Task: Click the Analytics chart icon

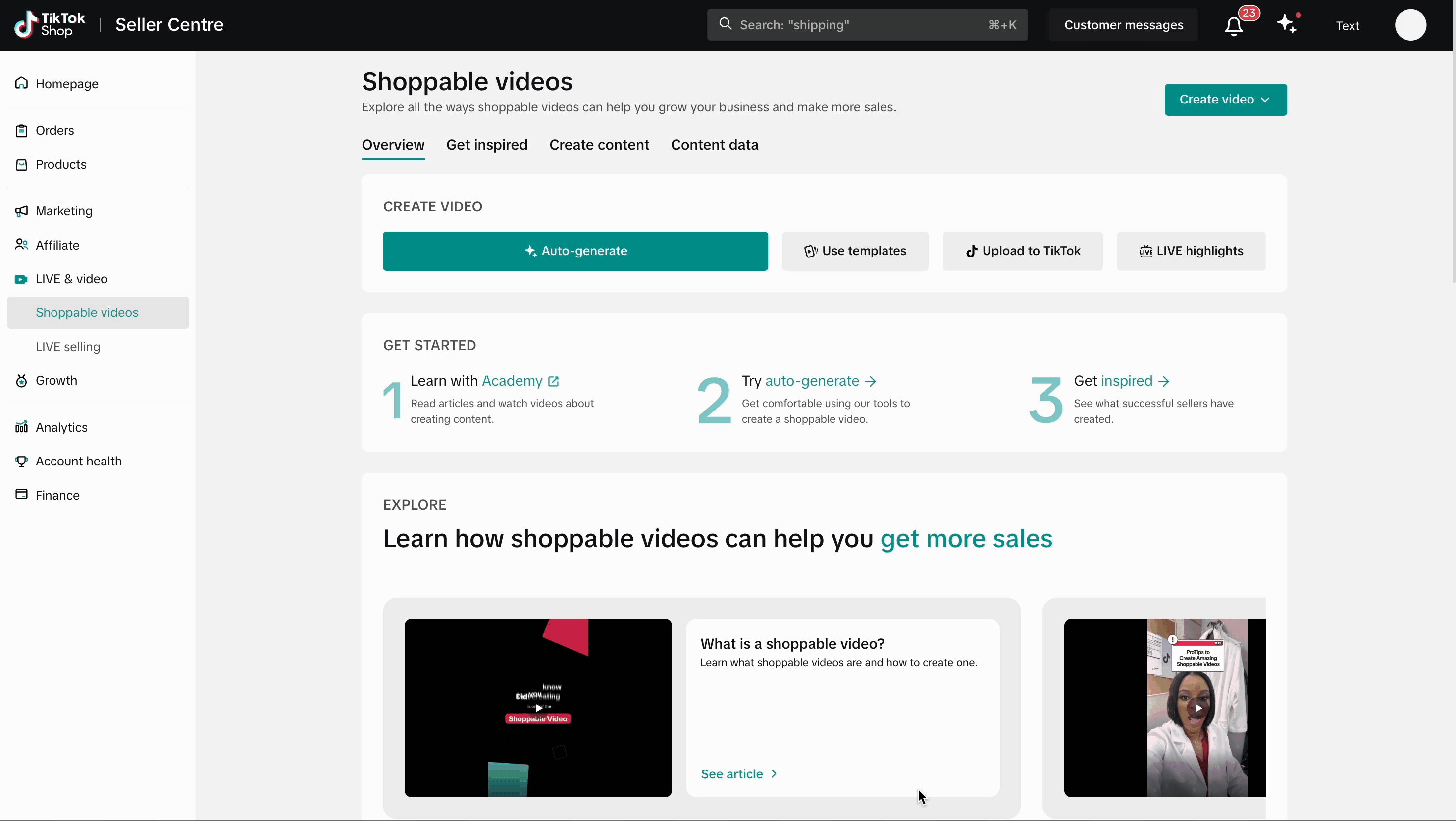Action: click(21, 427)
